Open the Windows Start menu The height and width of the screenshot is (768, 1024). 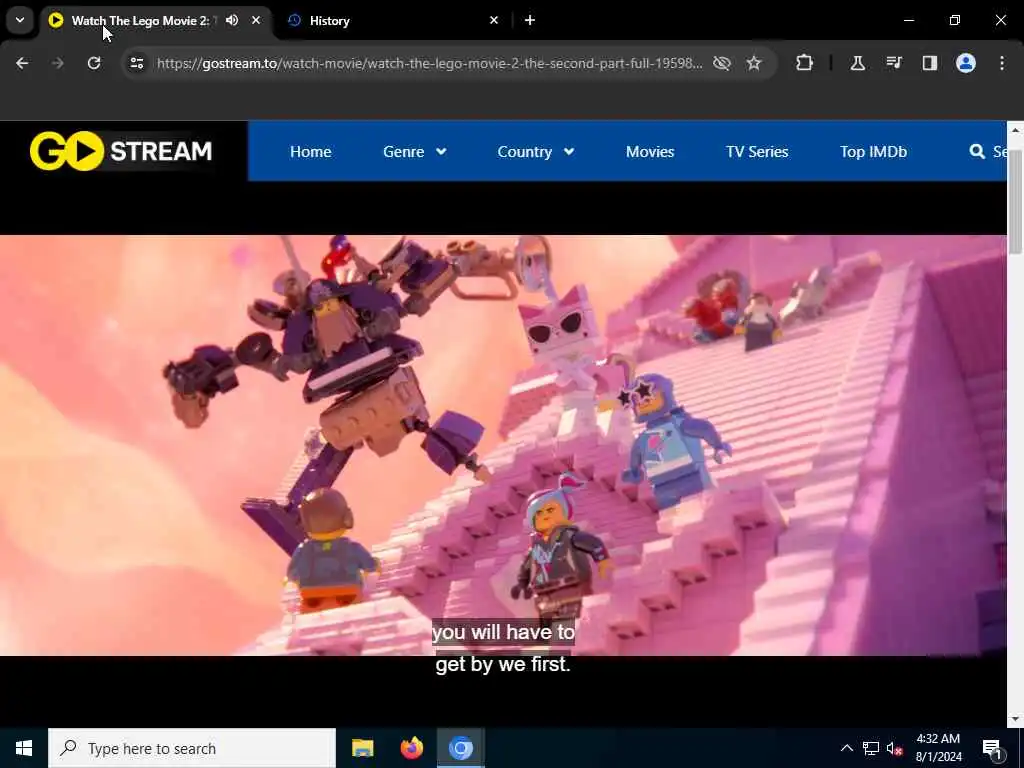24,748
